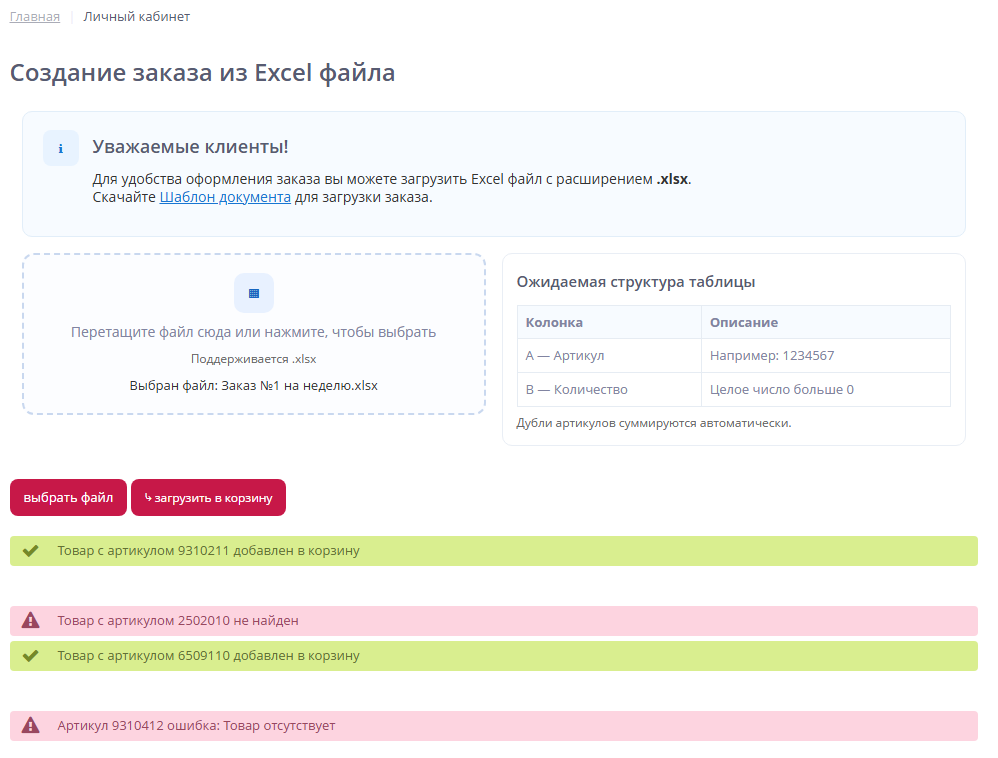Click the warning triangle for article 9310412
998x758 pixels.
pyautogui.click(x=30, y=726)
